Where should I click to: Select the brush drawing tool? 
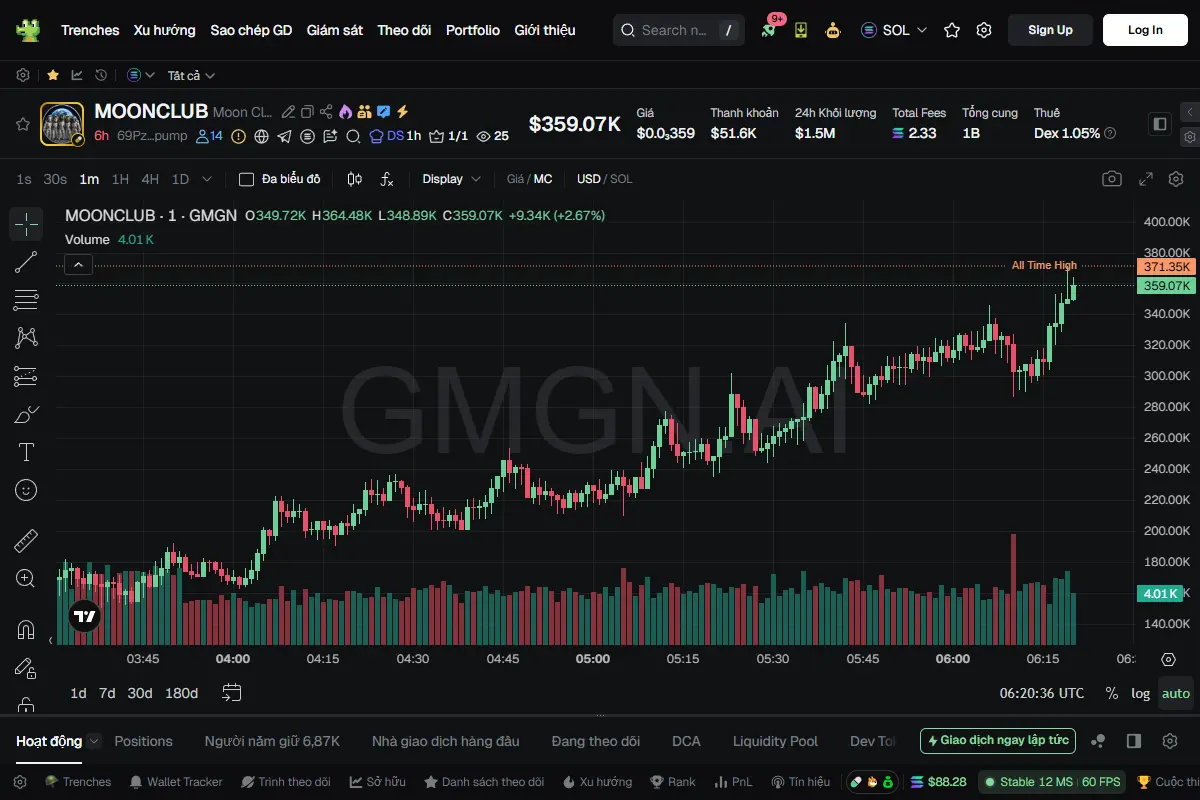click(x=26, y=414)
